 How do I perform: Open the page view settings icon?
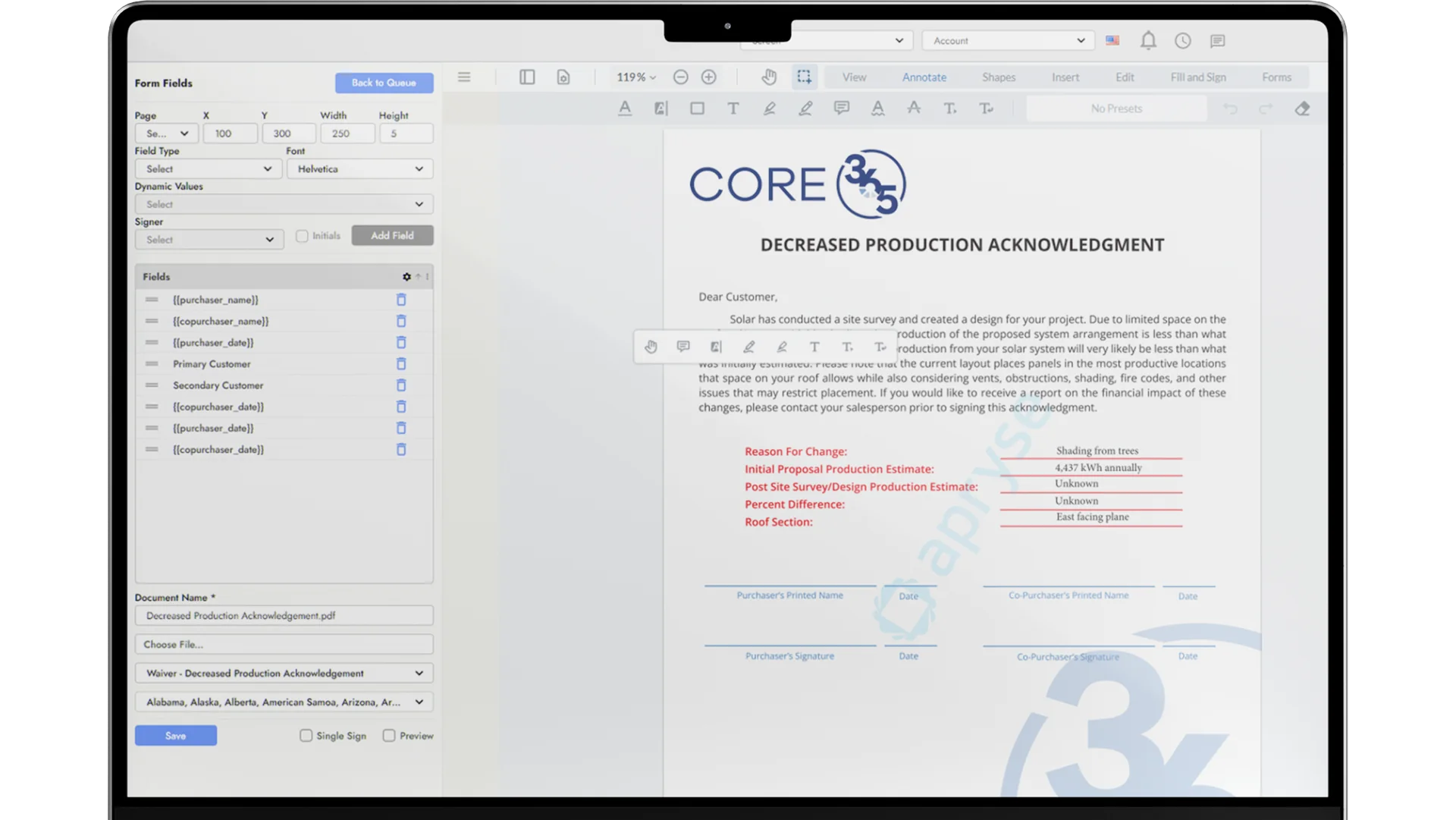tap(563, 77)
